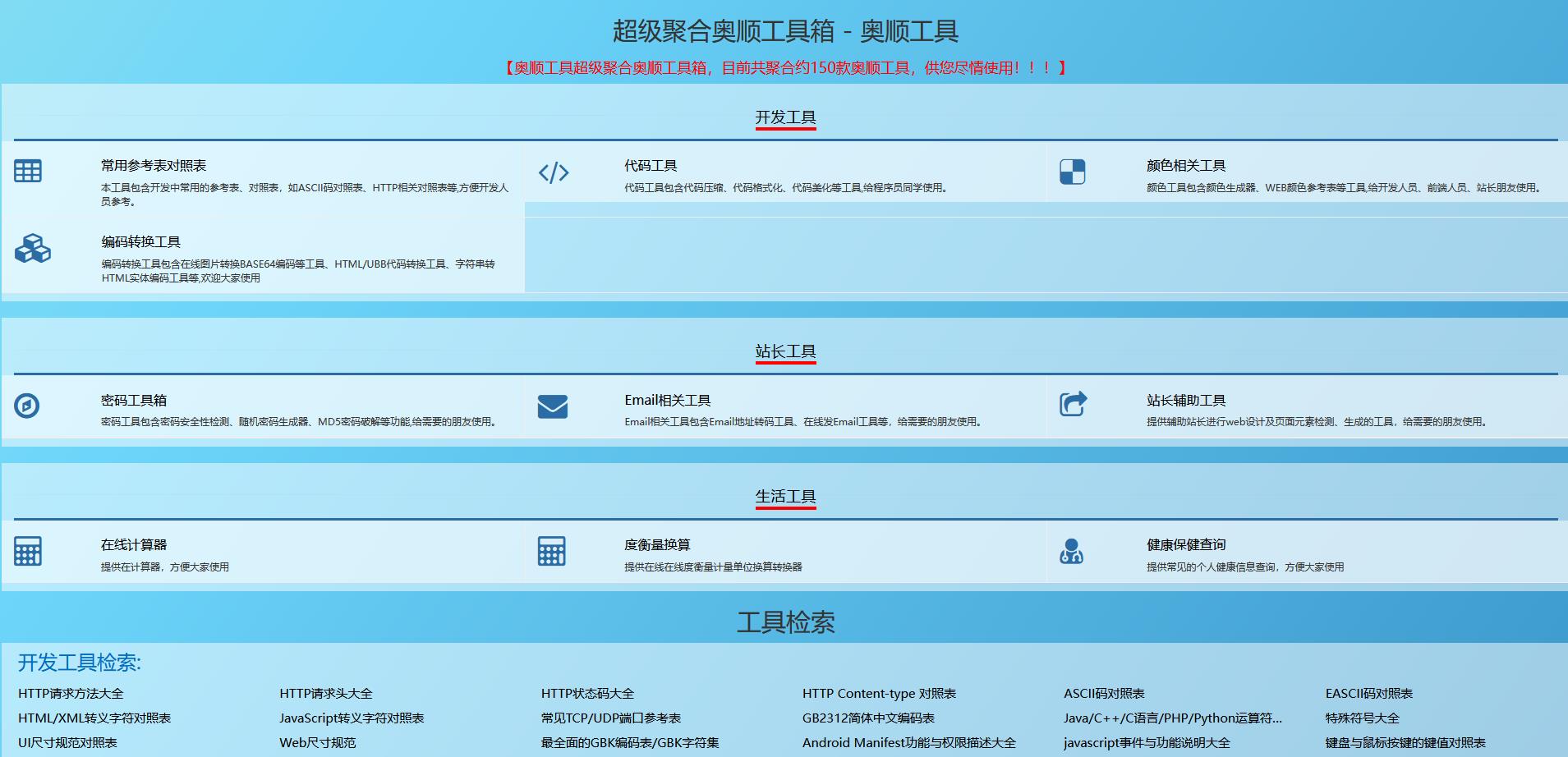This screenshot has width=1568, height=757.
Task: Click the 度衡量换算 converter icon
Action: (551, 551)
